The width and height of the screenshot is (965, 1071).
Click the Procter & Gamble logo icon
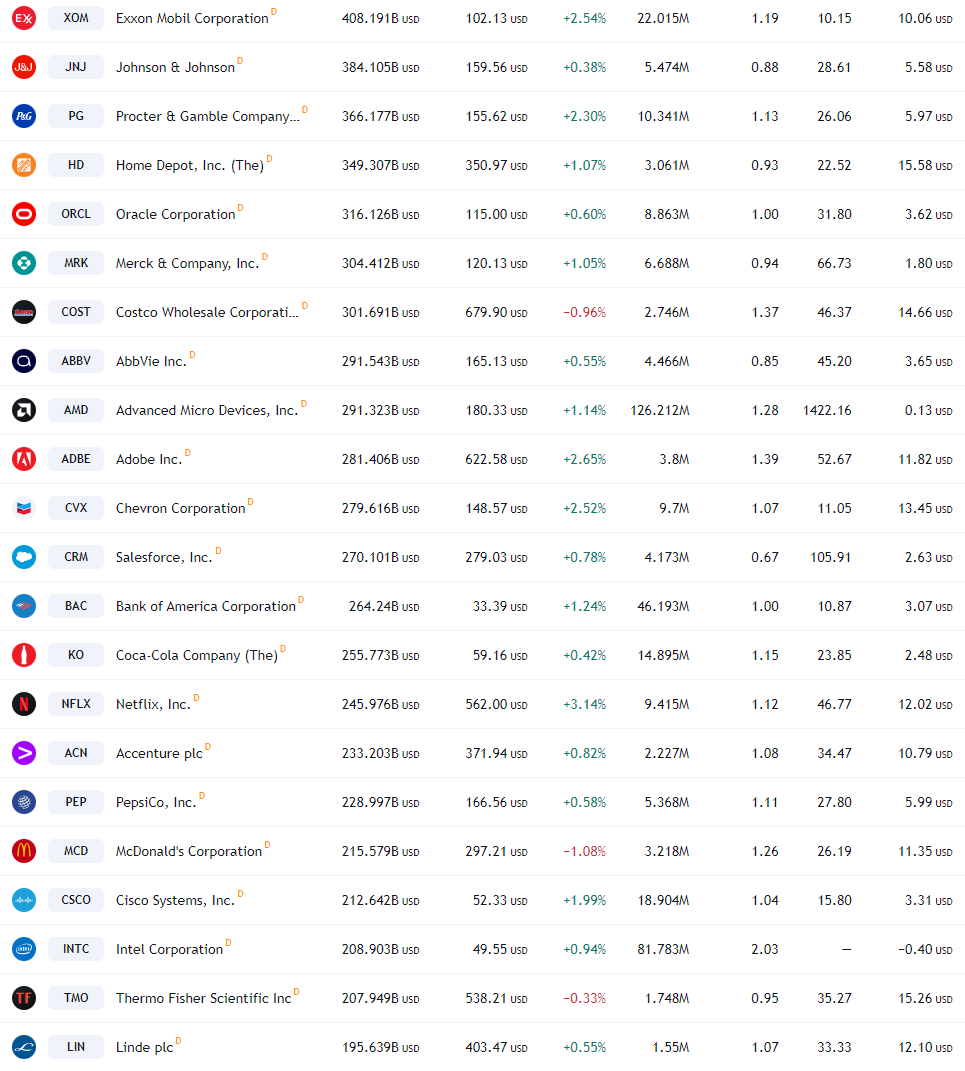click(x=24, y=116)
